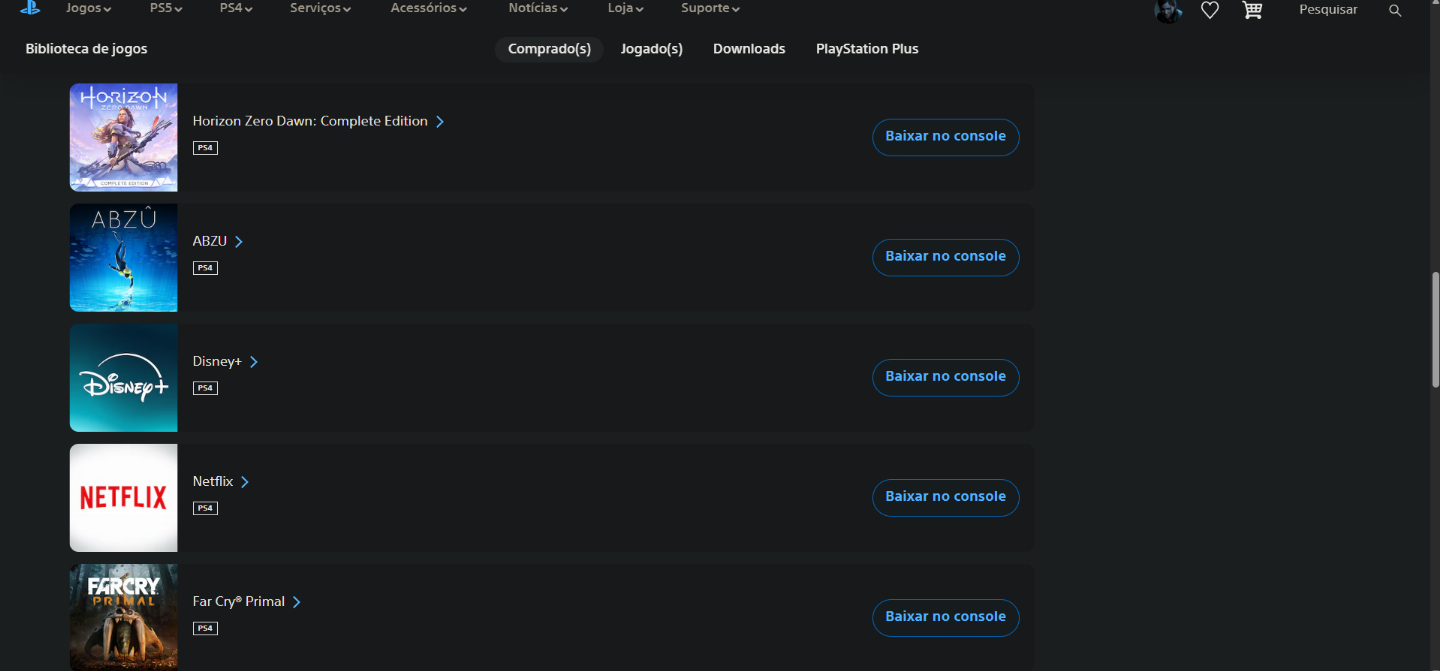
Task: Switch to the PlayStation Plus tab
Action: pyautogui.click(x=867, y=49)
